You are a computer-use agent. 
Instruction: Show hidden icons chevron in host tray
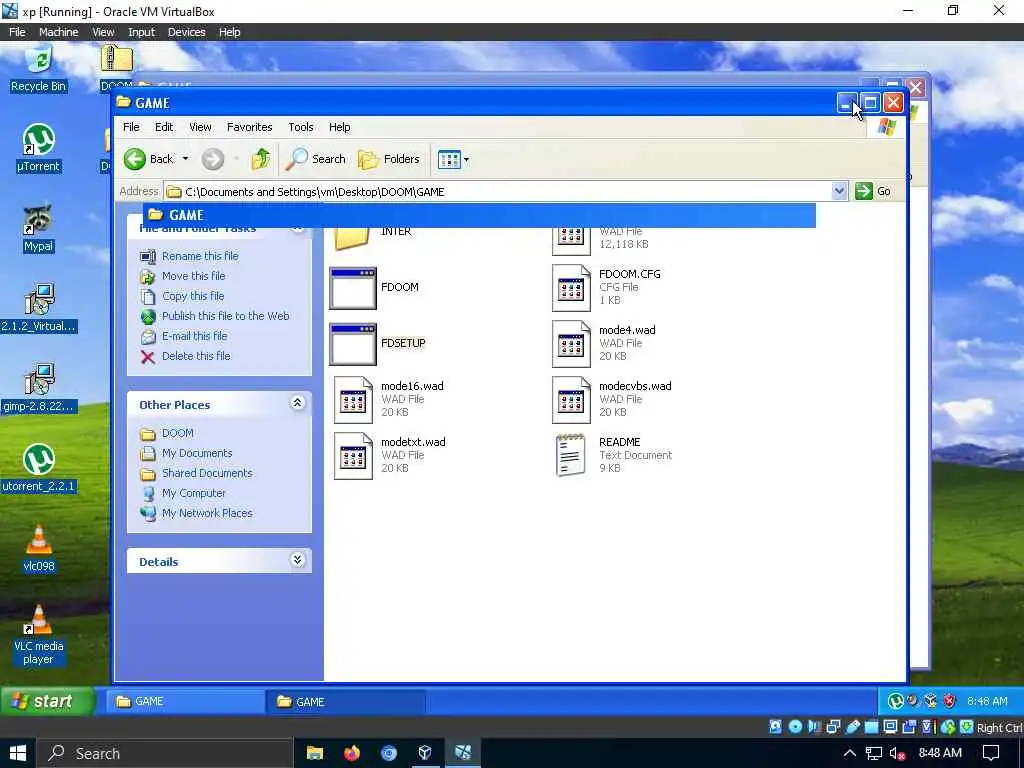coord(849,754)
